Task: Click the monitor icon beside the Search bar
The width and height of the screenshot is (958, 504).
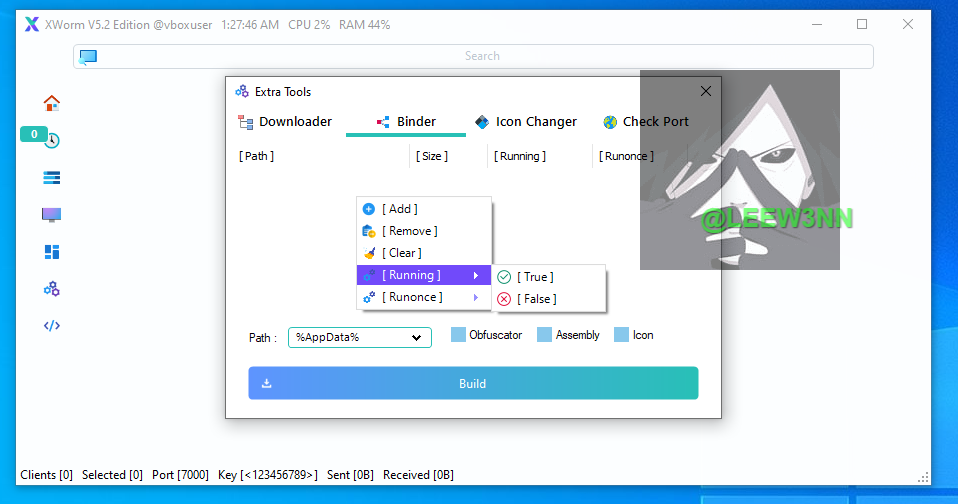Action: pyautogui.click(x=88, y=57)
